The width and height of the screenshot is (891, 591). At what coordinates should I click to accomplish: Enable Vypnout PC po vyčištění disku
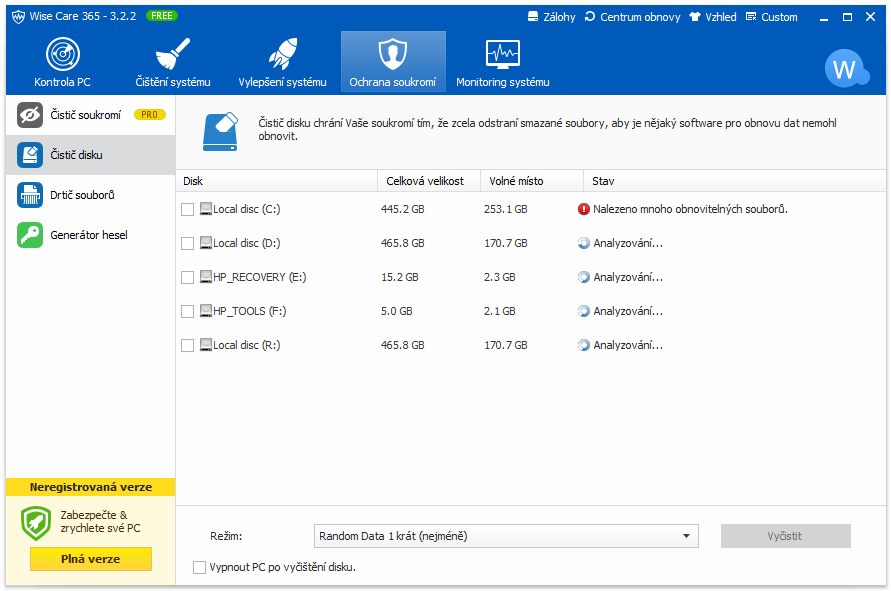199,567
